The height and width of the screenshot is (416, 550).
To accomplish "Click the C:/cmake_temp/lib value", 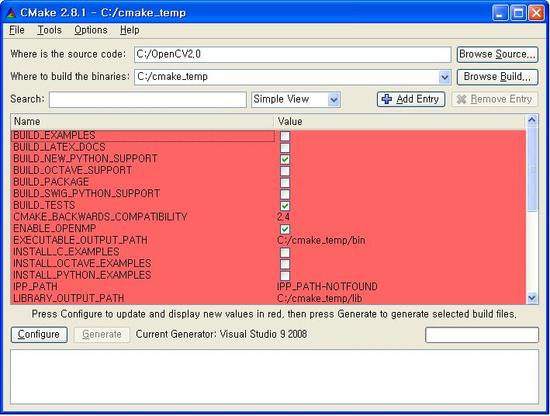I will pyautogui.click(x=320, y=298).
